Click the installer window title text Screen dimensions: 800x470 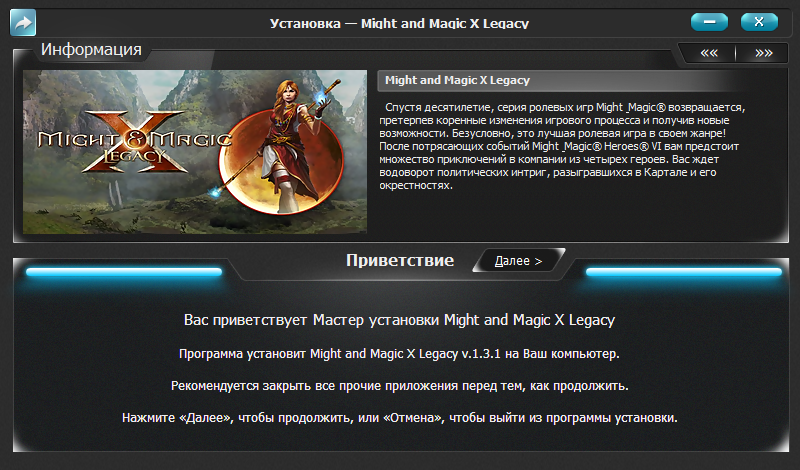tap(400, 22)
